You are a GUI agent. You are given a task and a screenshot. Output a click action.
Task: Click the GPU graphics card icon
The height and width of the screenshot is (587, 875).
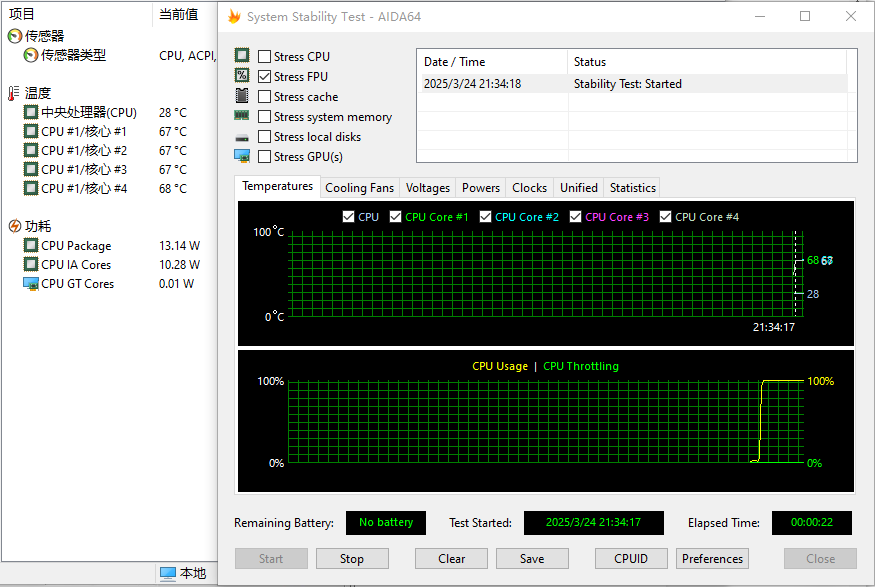pyautogui.click(x=240, y=156)
